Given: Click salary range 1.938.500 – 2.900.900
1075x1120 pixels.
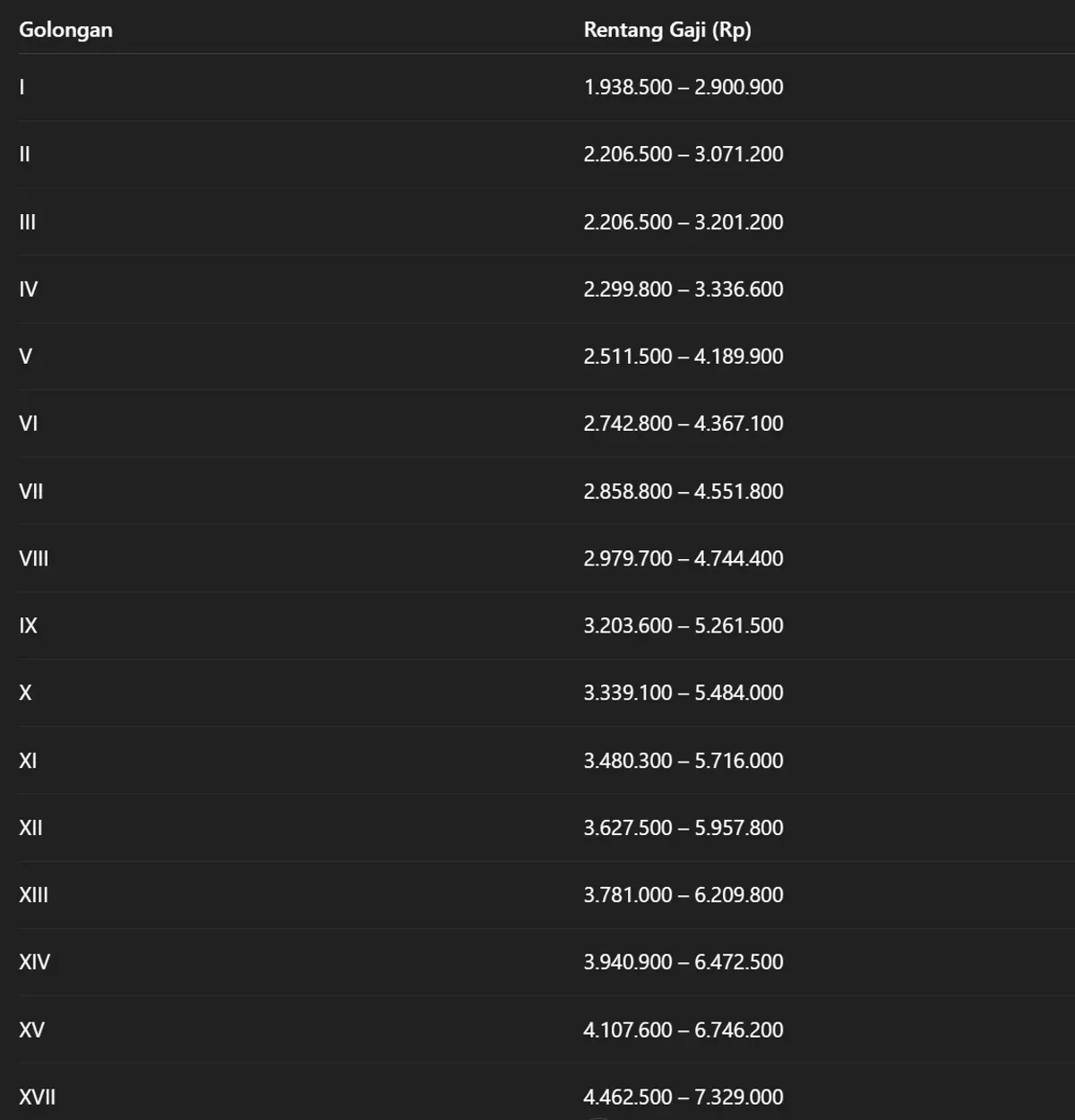Looking at the screenshot, I should tap(684, 87).
